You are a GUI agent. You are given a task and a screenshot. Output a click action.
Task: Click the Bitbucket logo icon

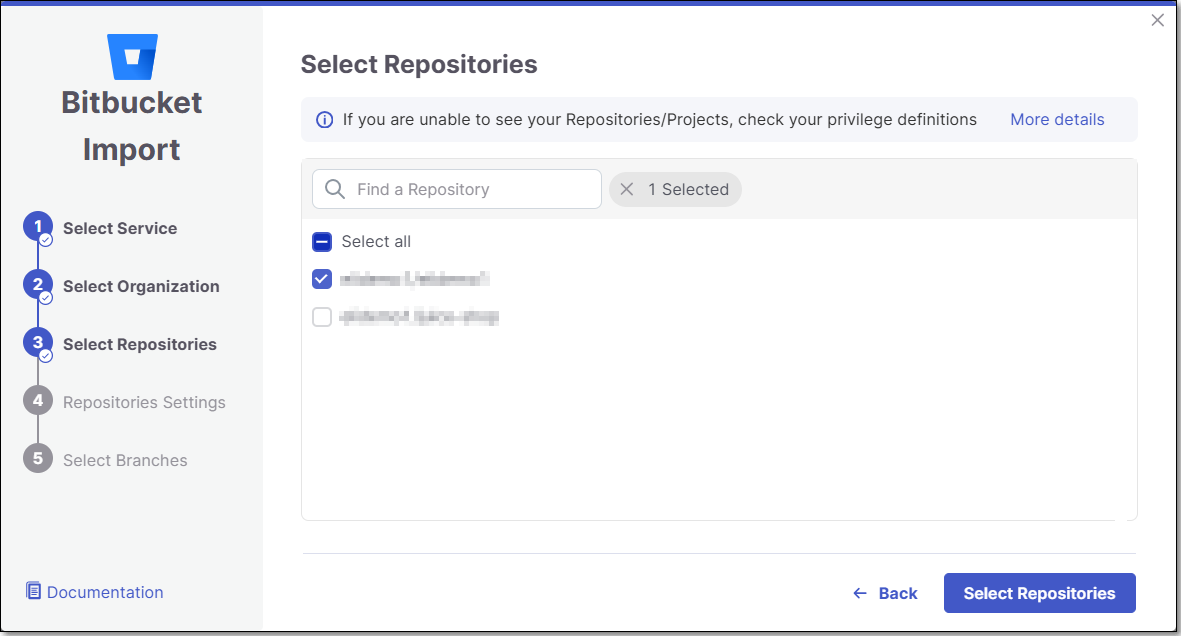[x=132, y=57]
